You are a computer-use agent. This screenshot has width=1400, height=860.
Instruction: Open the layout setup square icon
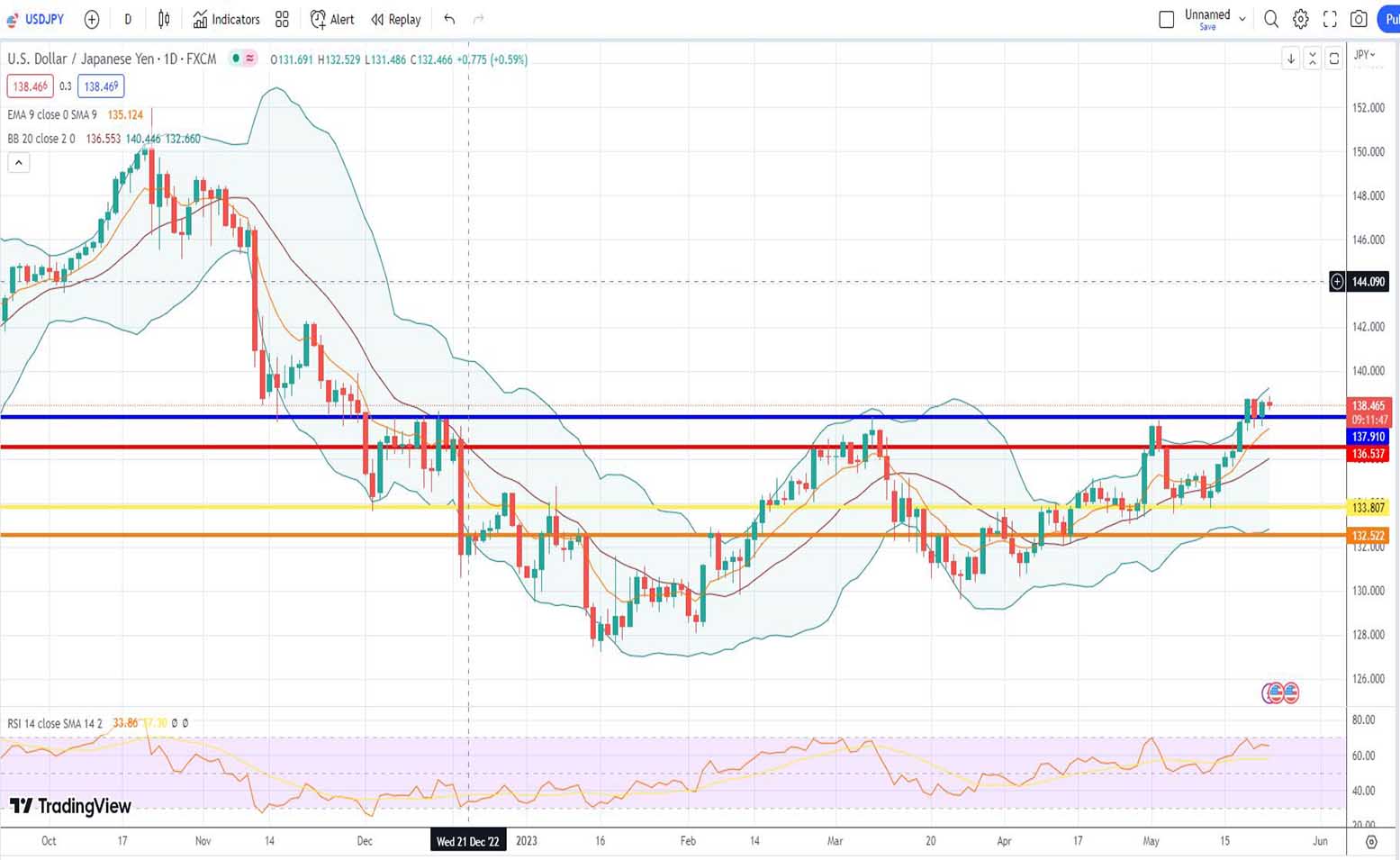tap(1166, 19)
